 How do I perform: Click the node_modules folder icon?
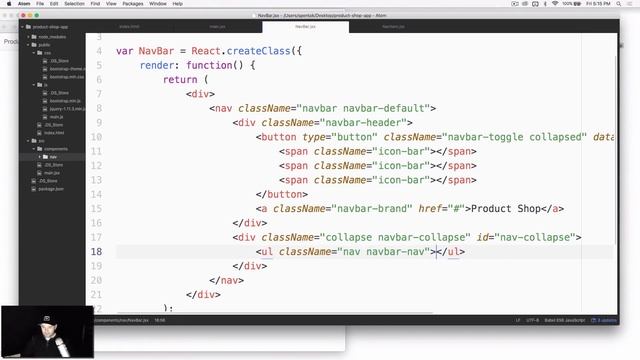[34, 37]
